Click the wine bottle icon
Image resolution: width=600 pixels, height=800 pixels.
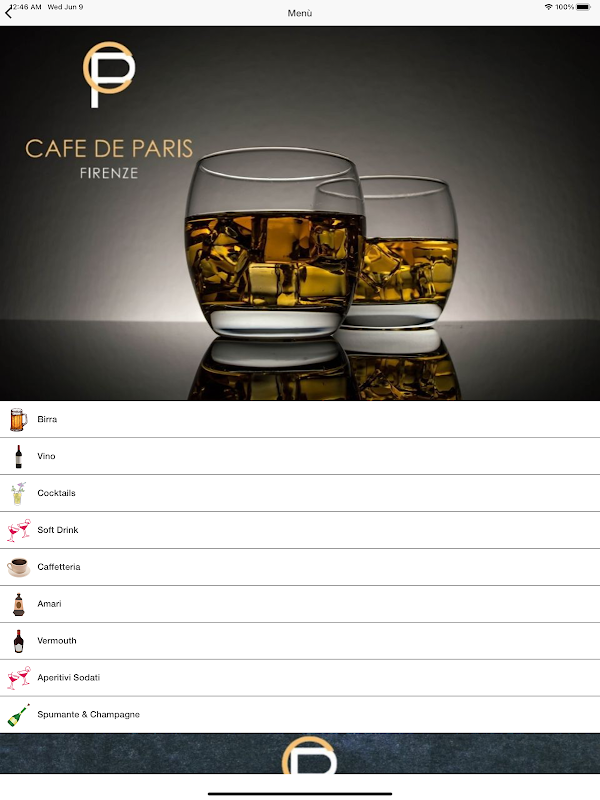[19, 457]
